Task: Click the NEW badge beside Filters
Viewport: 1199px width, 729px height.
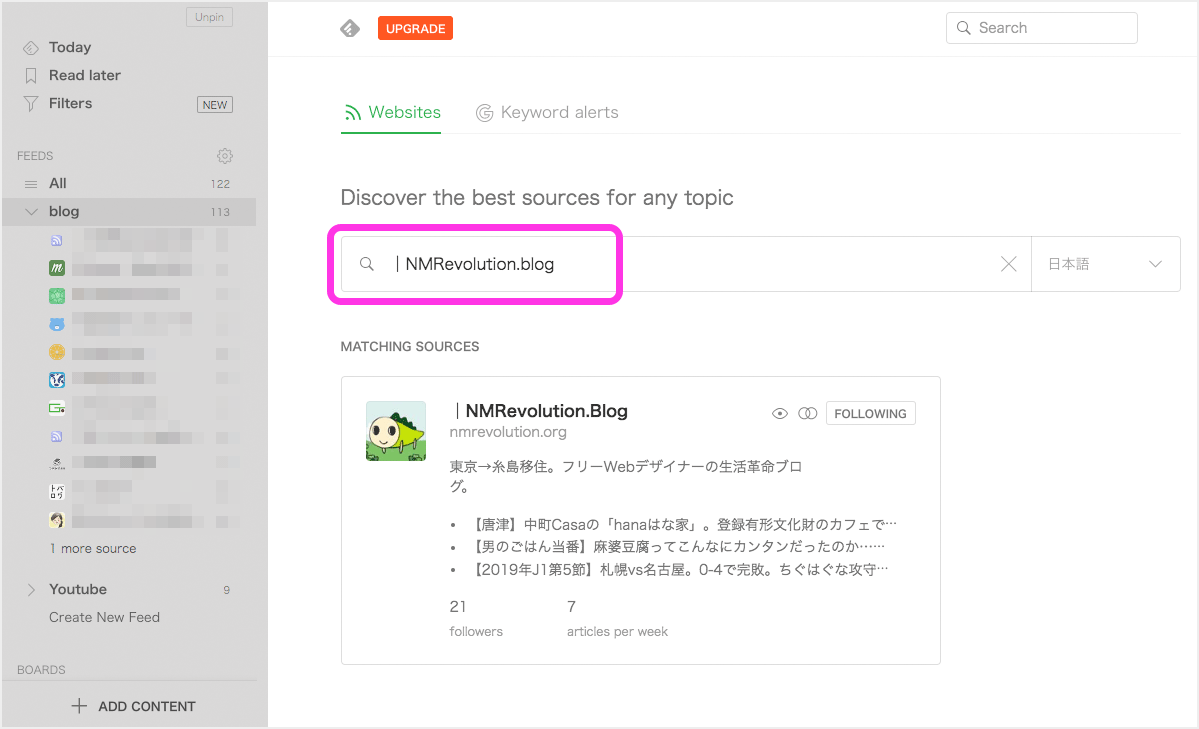Action: click(215, 105)
